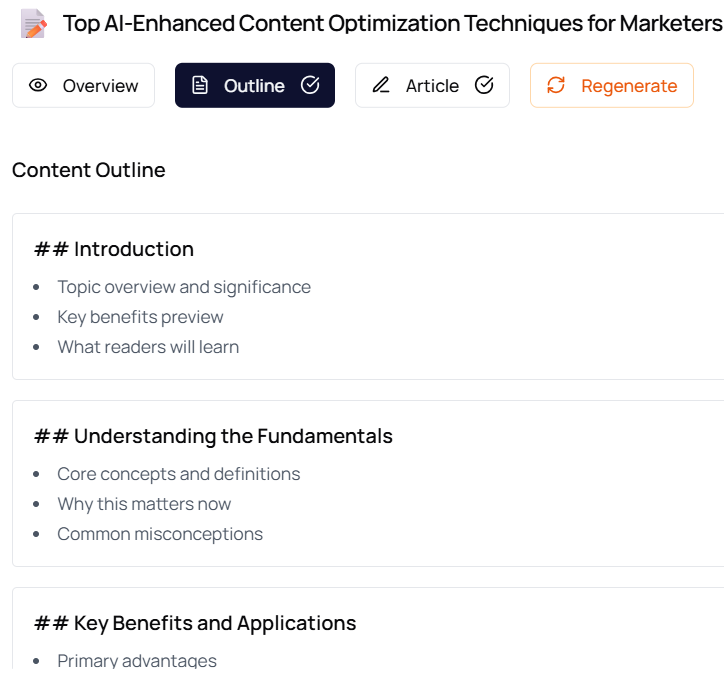Click the eye icon in Overview tab
Viewport: 724px width, 677px height.
click(38, 85)
